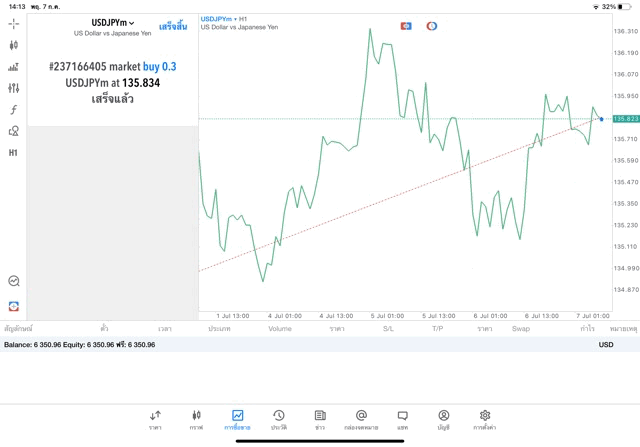This screenshot has width=640, height=447.
Task: Click the battery 32% status indicator
Action: [x=617, y=7]
